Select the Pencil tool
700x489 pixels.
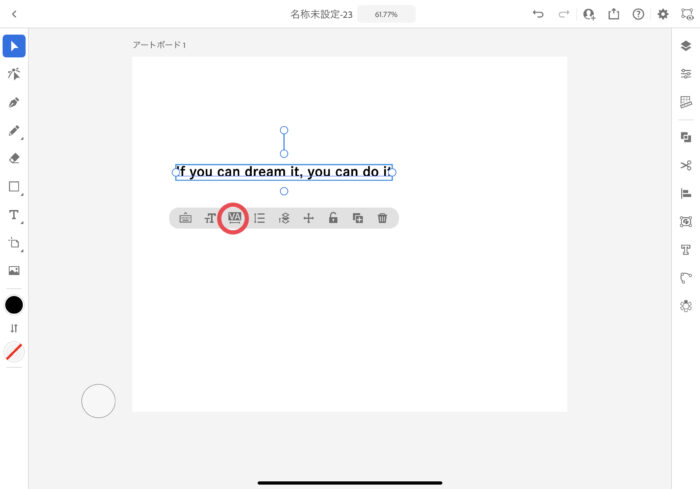click(x=14, y=130)
